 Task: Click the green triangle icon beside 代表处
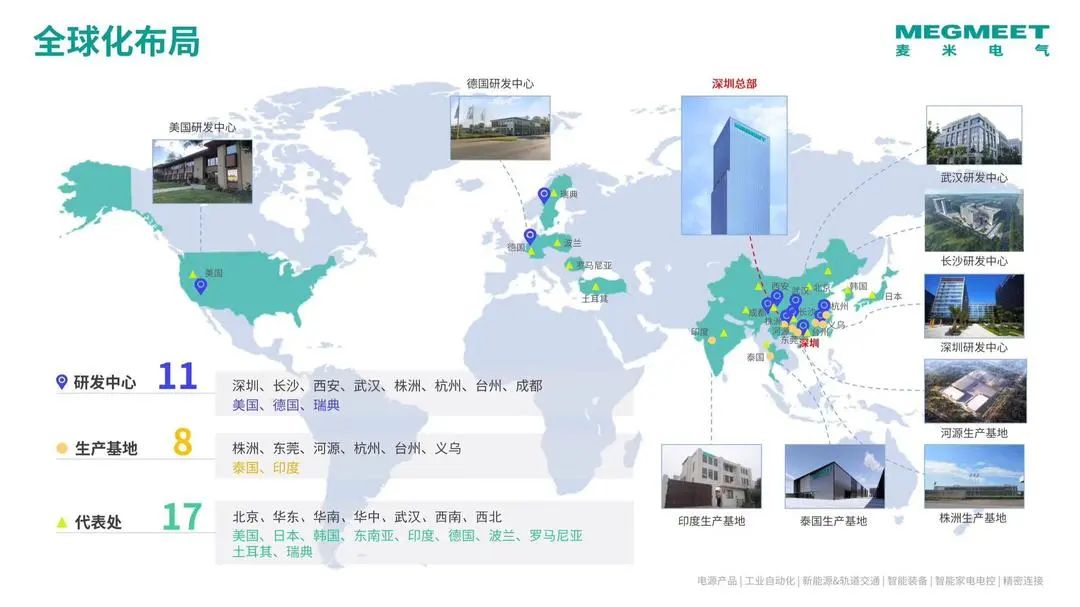pos(61,521)
